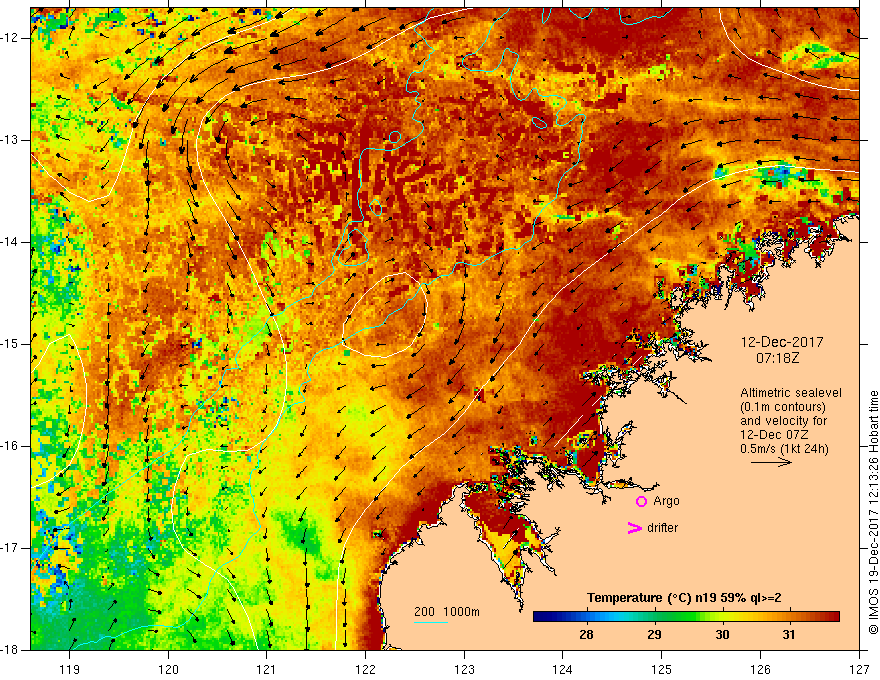Click the colorbar label 28
Screen dimensions: 880x680
[x=586, y=635]
